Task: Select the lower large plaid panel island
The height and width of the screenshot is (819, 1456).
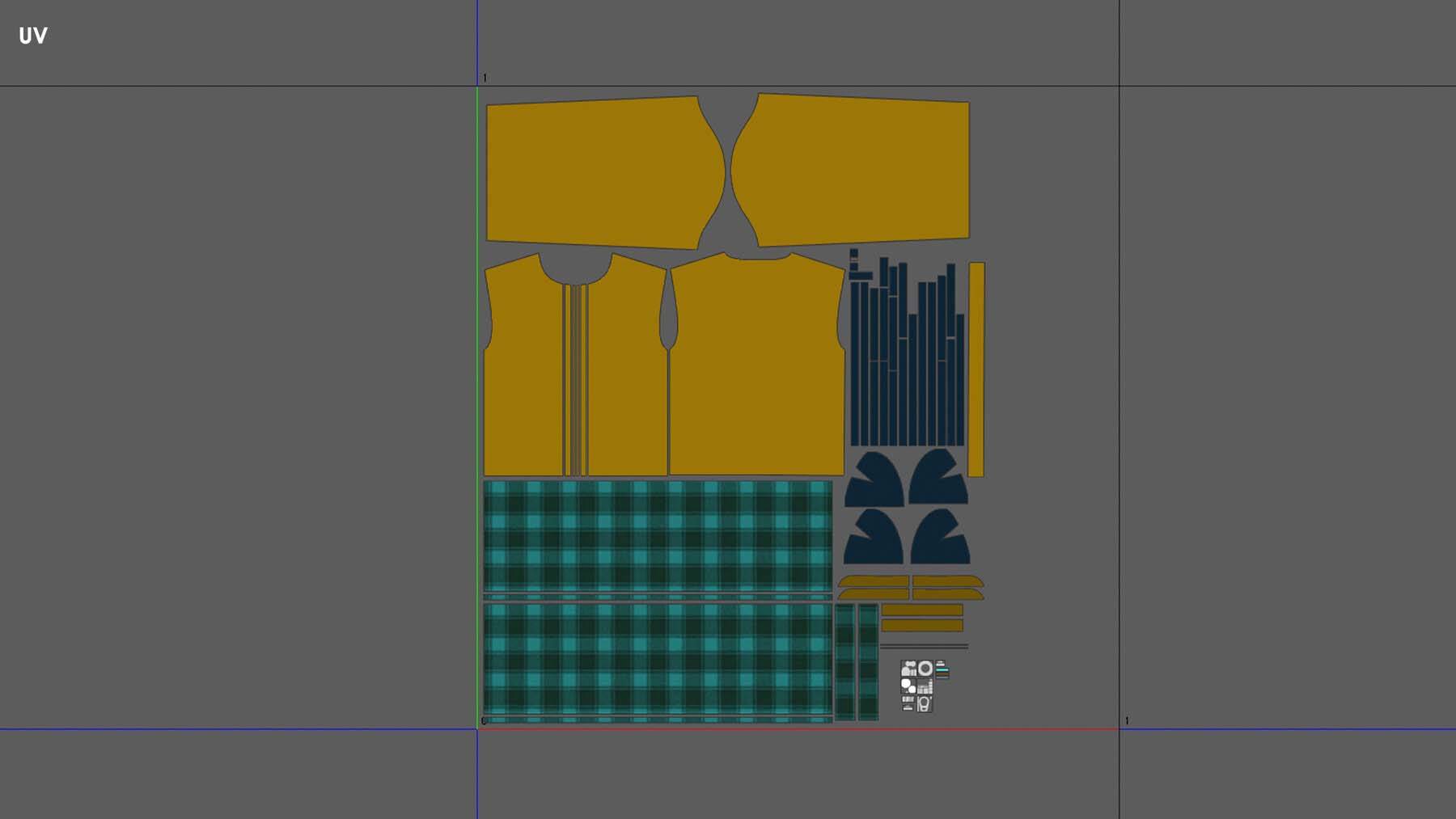Action: coord(658,659)
